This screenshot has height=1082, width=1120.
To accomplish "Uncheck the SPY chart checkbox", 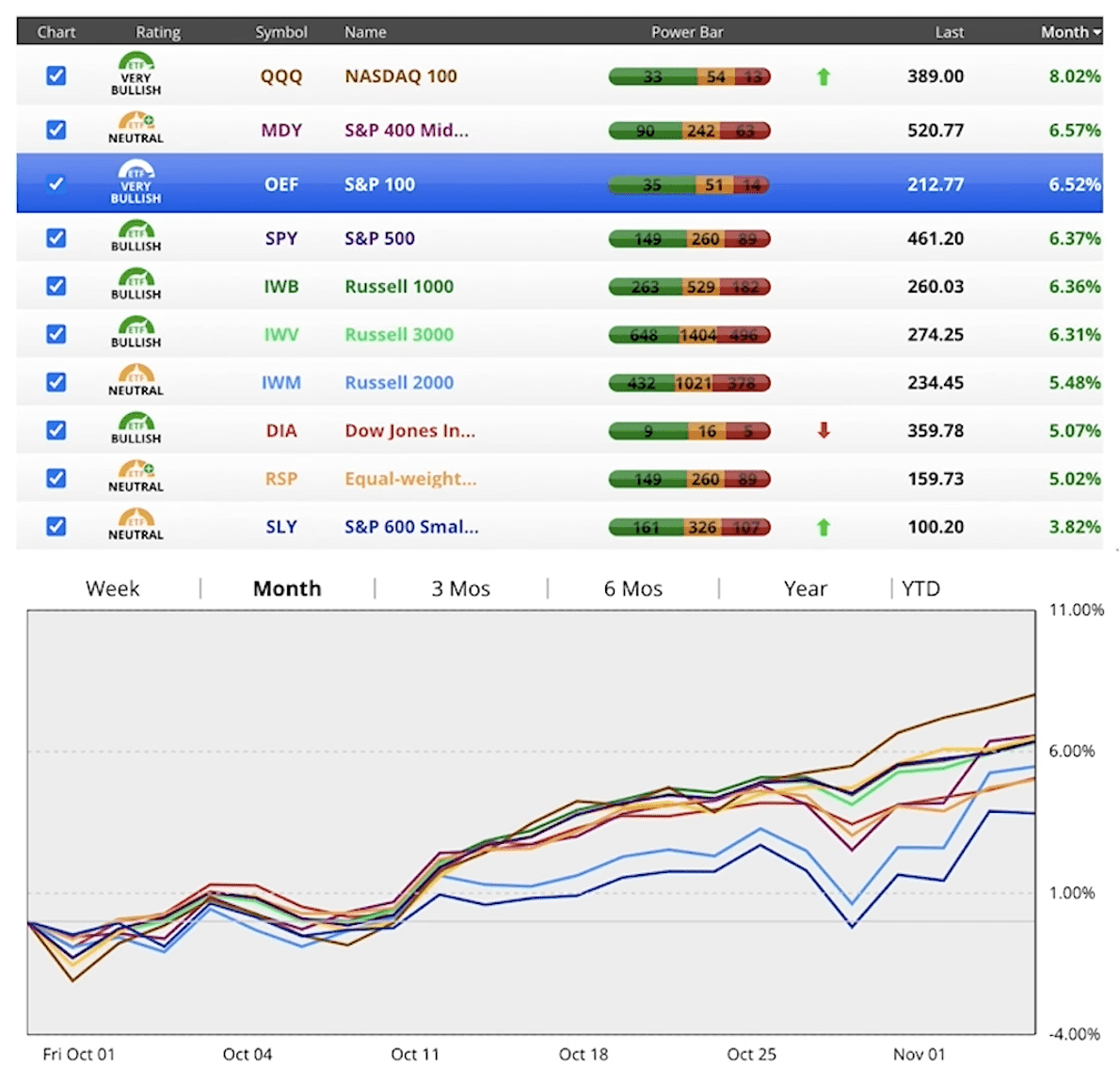I will coord(56,238).
